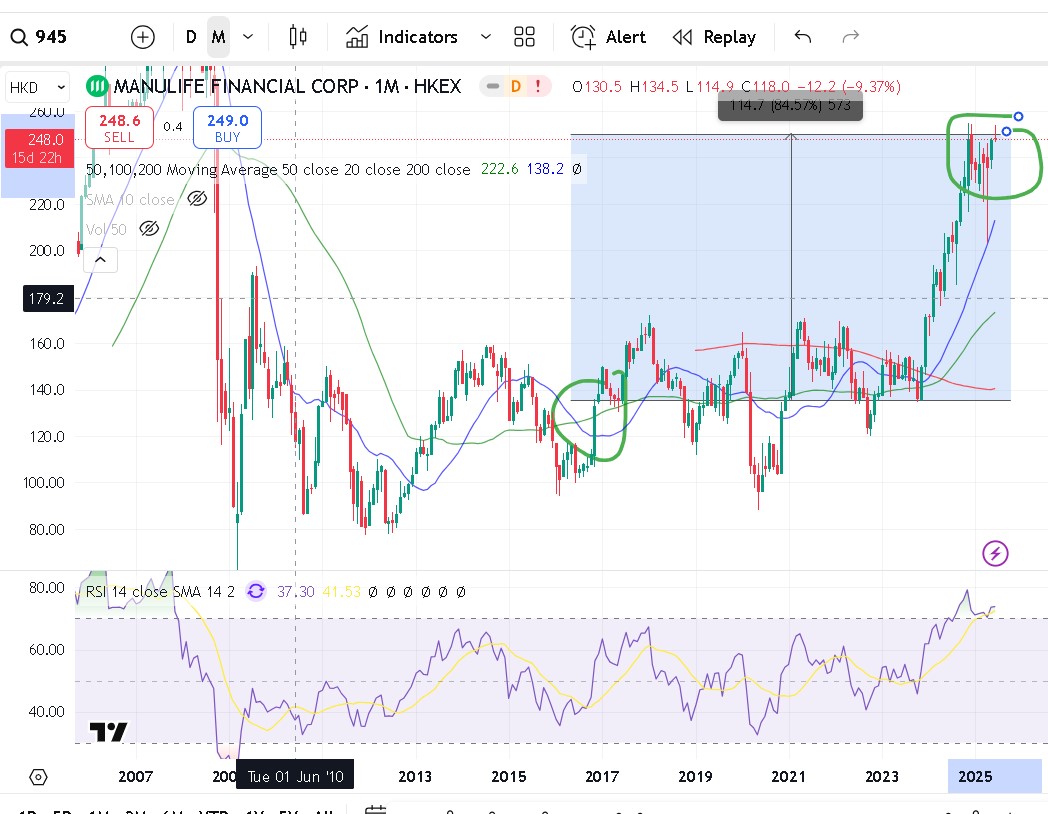Select the RSI 14 close SMA legend
The height and width of the screenshot is (814, 1048).
click(160, 592)
